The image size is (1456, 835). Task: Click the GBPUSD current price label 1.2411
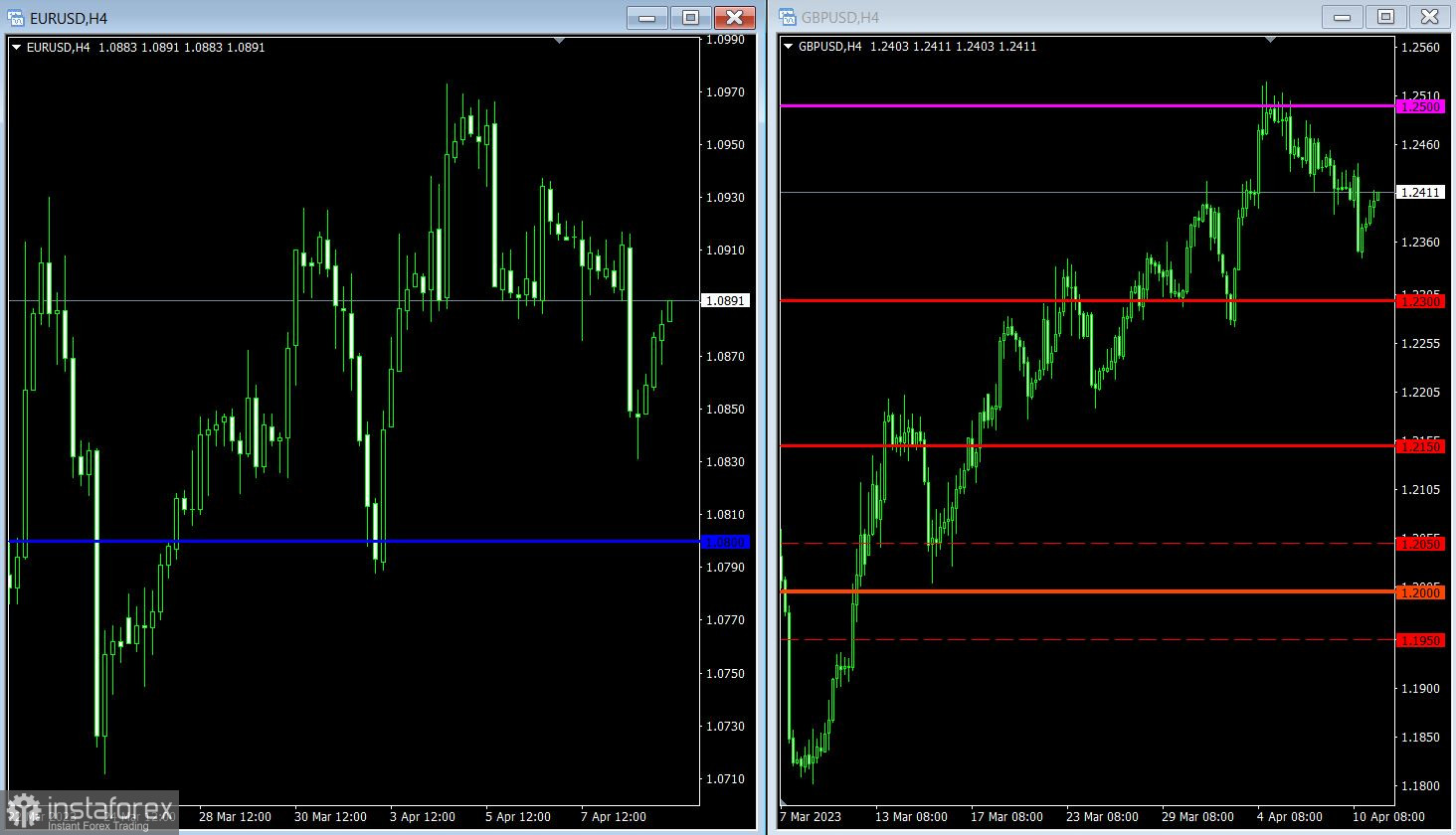pos(1420,192)
